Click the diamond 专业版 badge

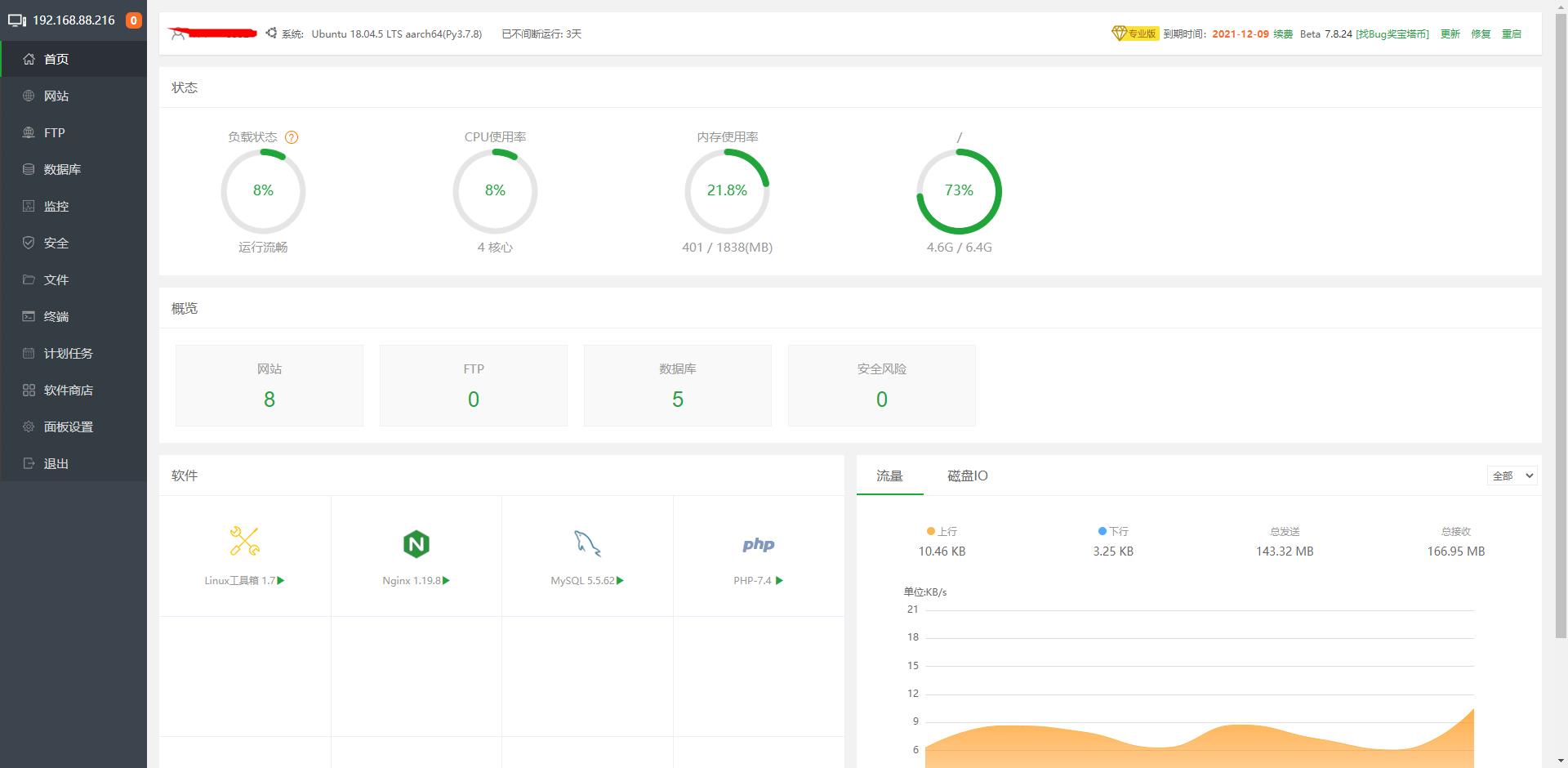point(1135,33)
